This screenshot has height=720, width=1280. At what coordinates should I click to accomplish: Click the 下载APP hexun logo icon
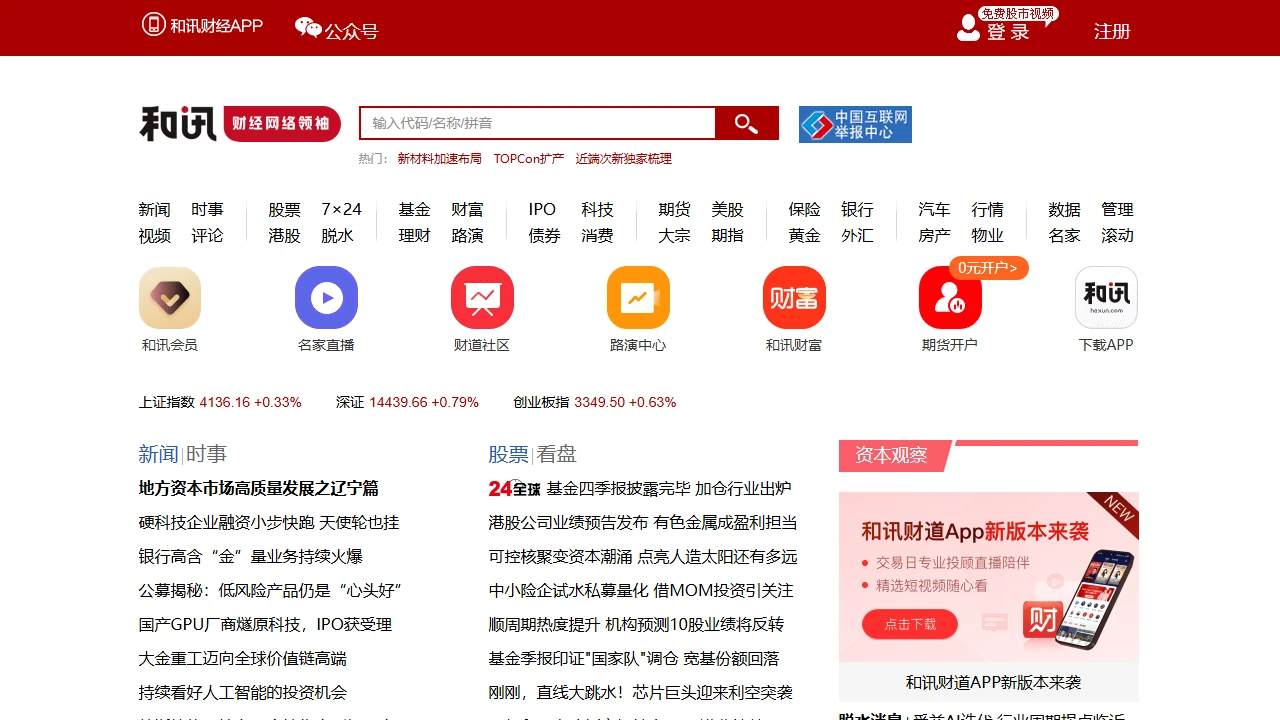(x=1105, y=297)
